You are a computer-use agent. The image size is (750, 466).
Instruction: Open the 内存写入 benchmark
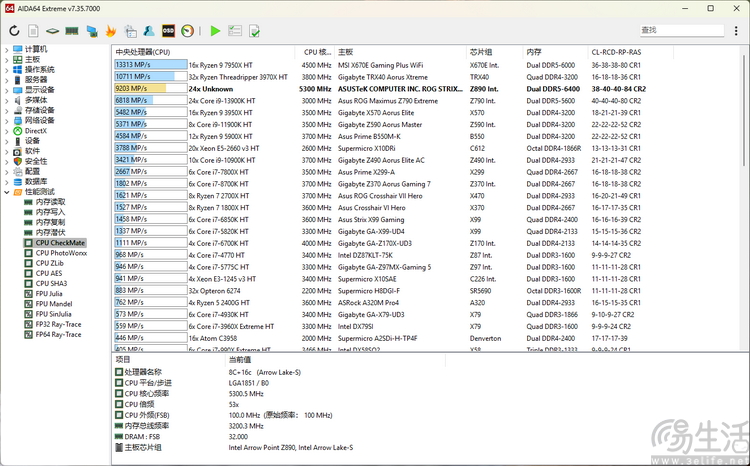[x=50, y=212]
